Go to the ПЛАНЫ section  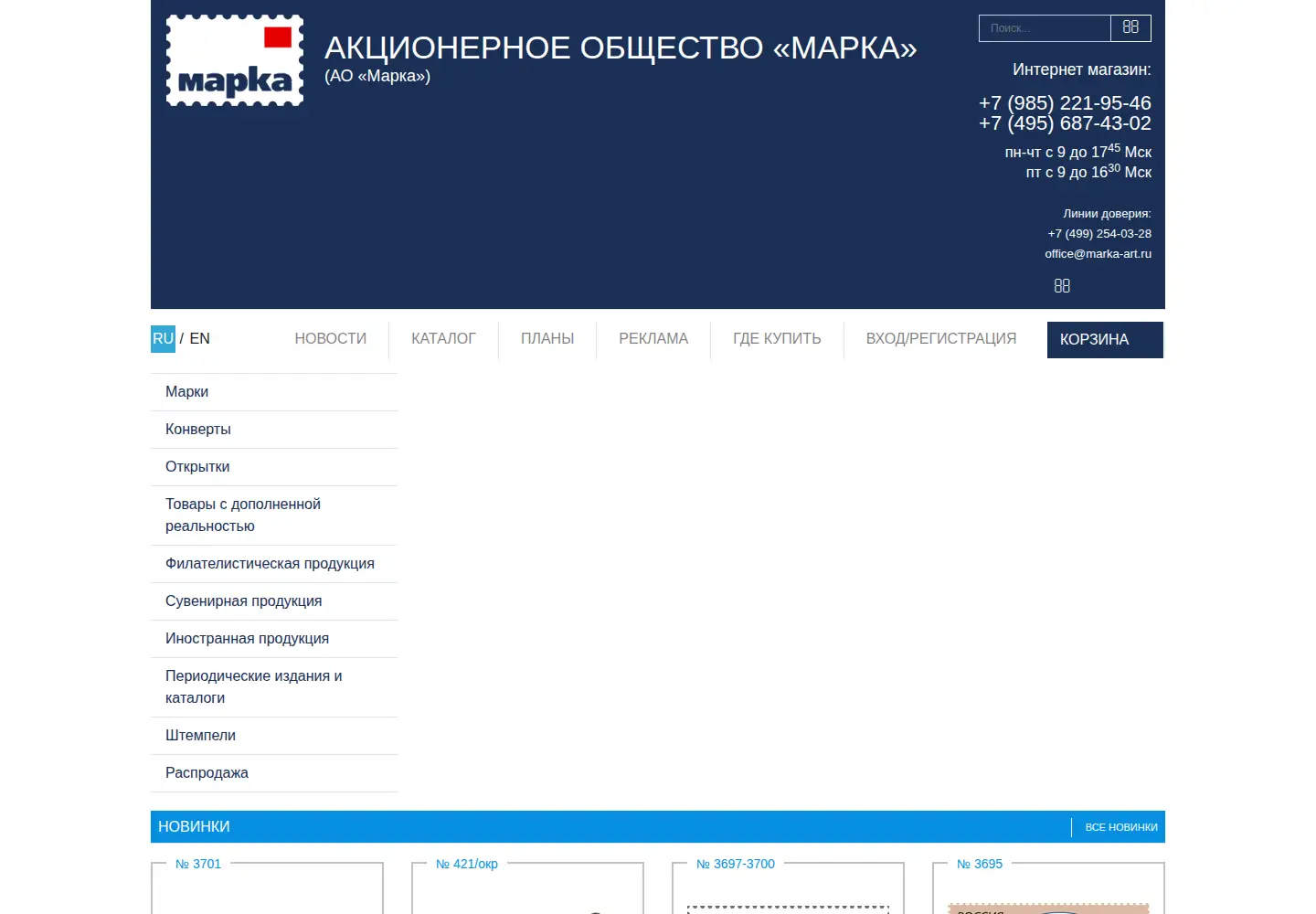[547, 338]
